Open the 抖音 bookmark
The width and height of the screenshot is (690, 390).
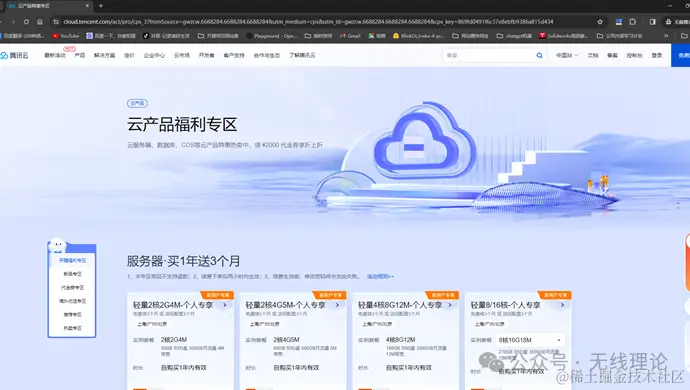(166, 36)
